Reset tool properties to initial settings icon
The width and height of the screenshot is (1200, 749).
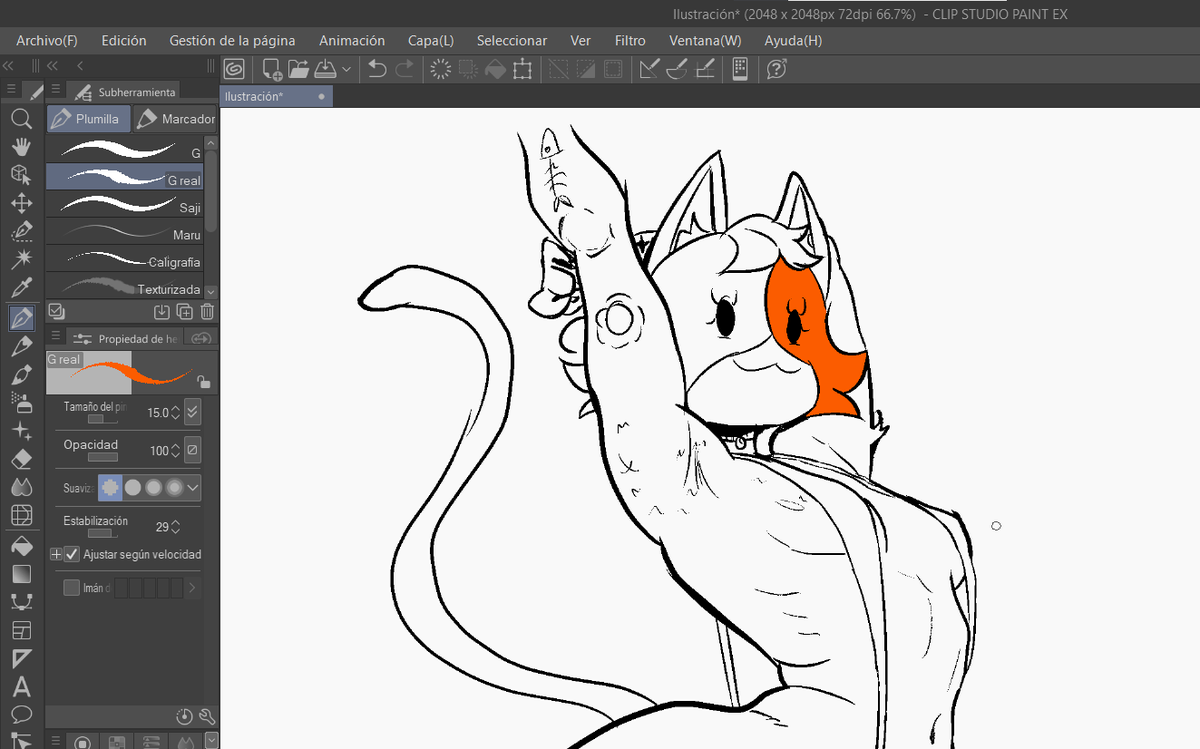pos(184,716)
